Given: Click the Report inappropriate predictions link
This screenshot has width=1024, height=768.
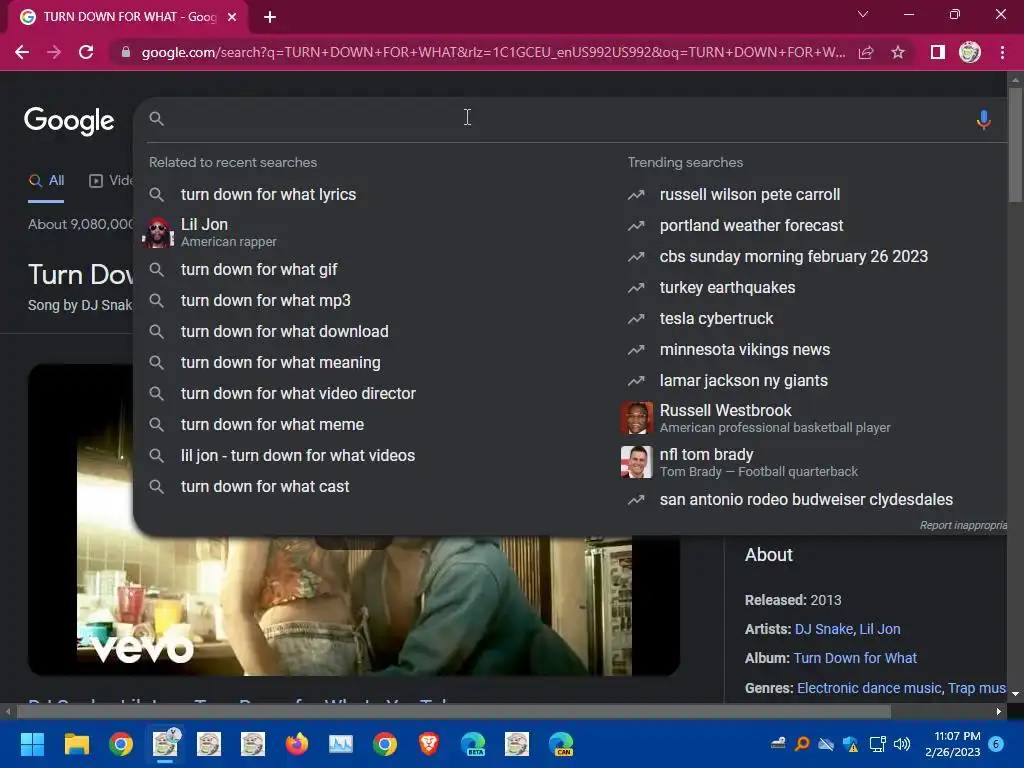Looking at the screenshot, I should 963,525.
